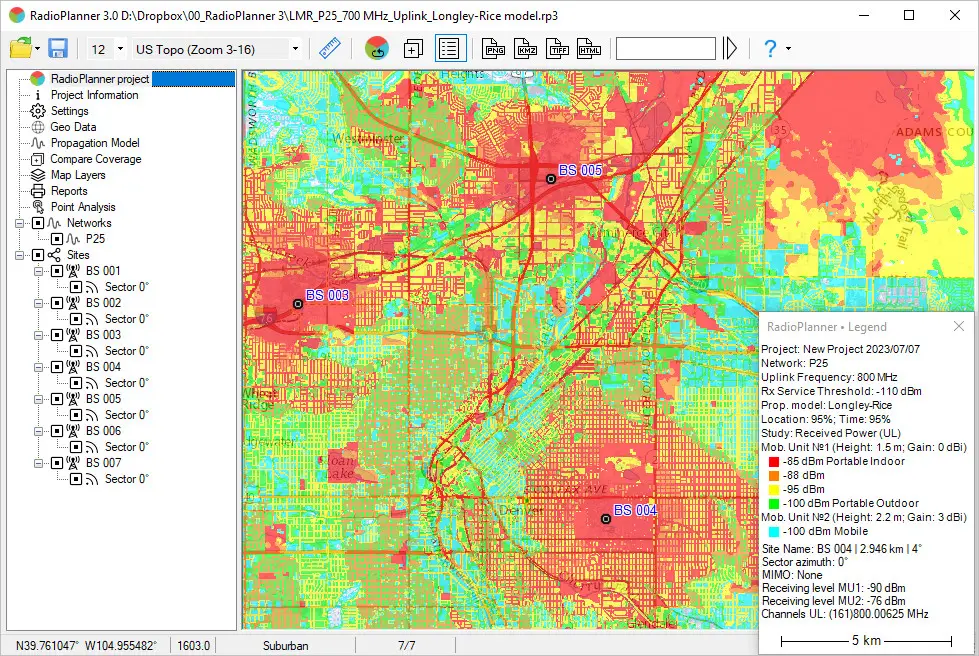979x656 pixels.
Task: Close the RadioPlanner Legend panel
Action: [x=959, y=326]
